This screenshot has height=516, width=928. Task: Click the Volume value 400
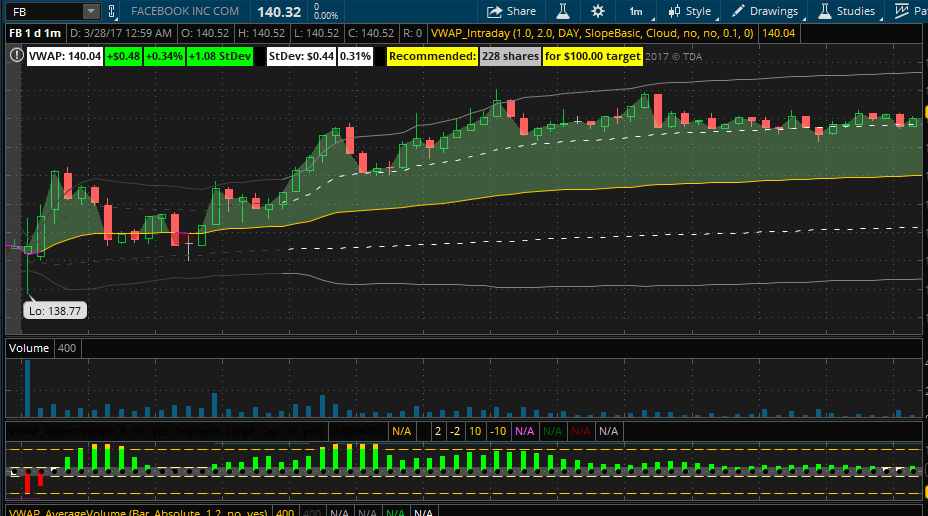click(x=67, y=348)
